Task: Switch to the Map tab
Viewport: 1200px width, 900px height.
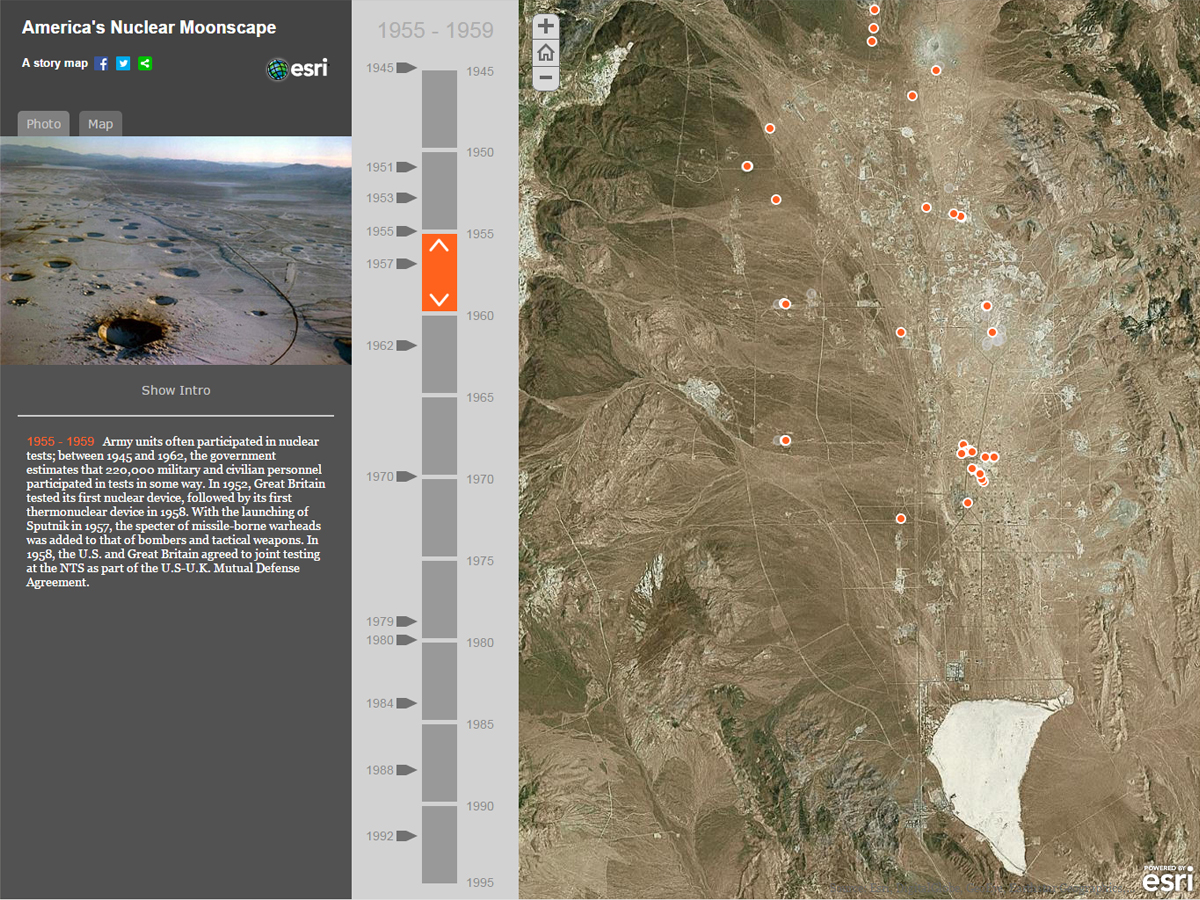Action: (x=100, y=124)
